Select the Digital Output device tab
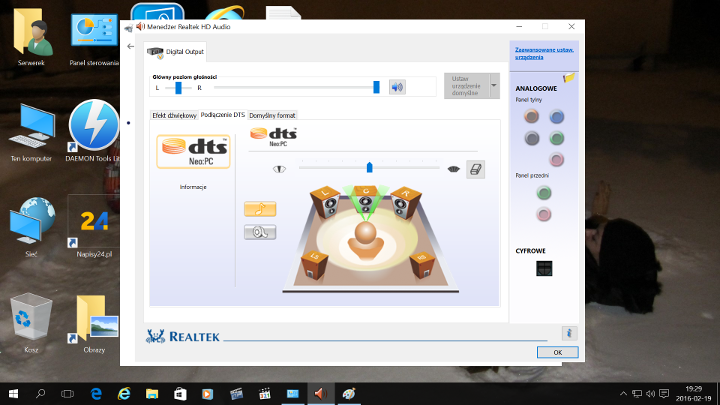Viewport: 720px width, 405px height. (175, 52)
